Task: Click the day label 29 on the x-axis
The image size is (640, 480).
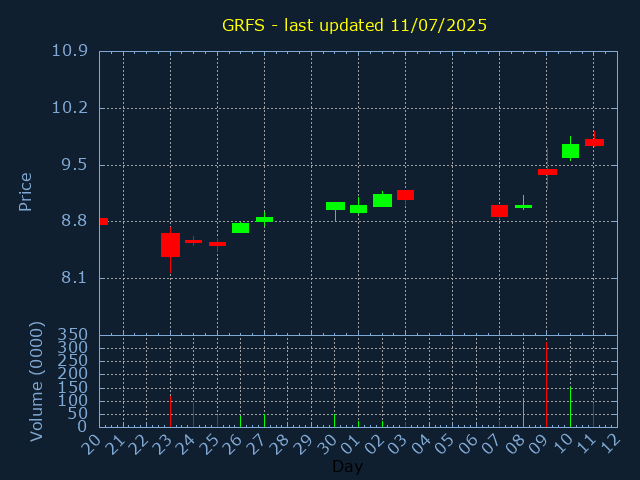Action: pyautogui.click(x=302, y=444)
